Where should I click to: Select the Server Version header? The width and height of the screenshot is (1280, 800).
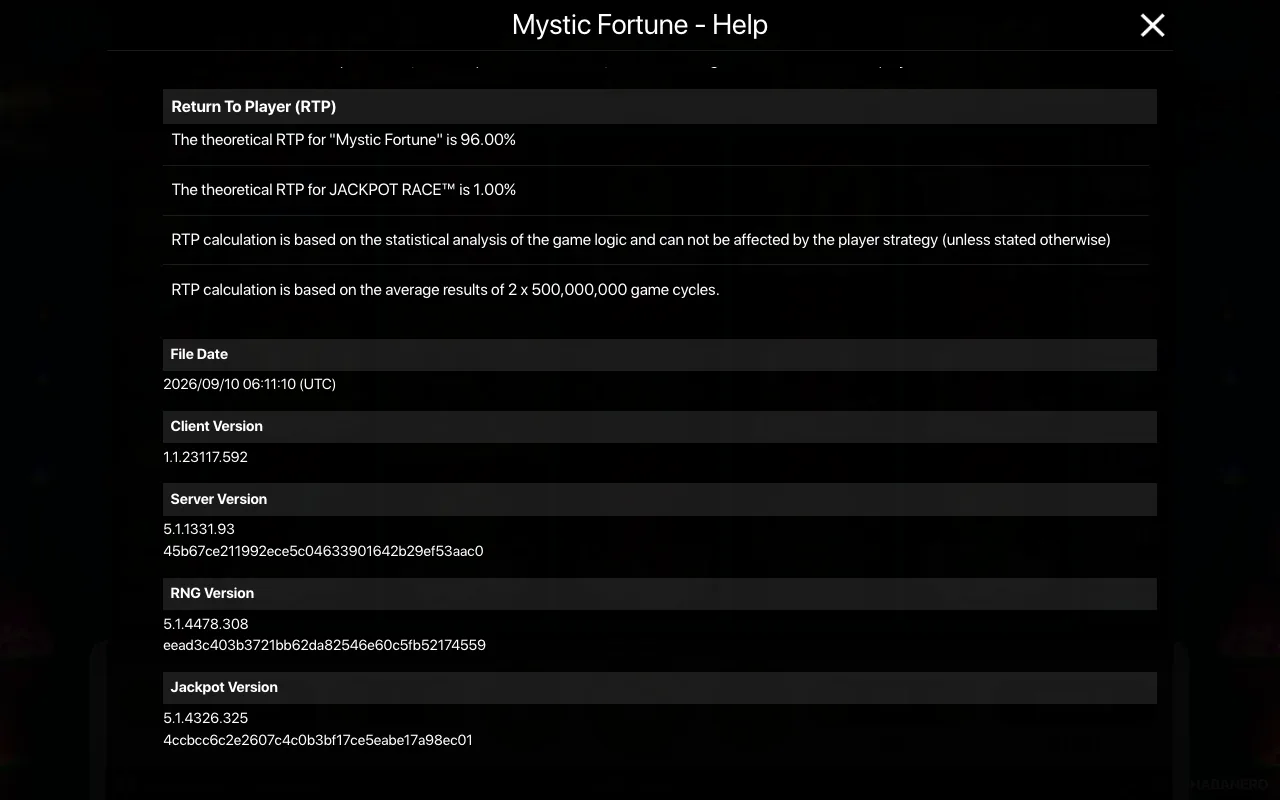660,499
